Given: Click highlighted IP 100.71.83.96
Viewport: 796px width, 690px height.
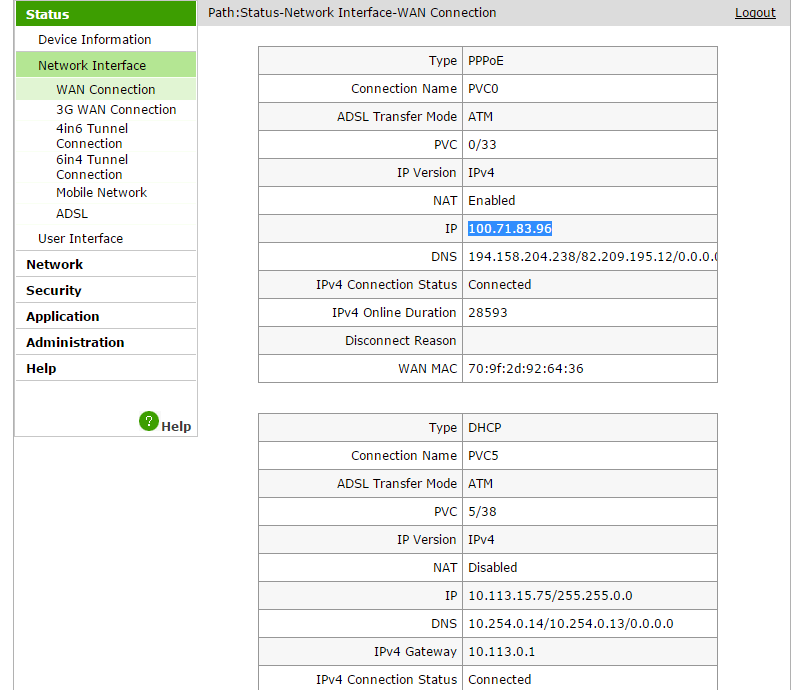Looking at the screenshot, I should tap(510, 228).
